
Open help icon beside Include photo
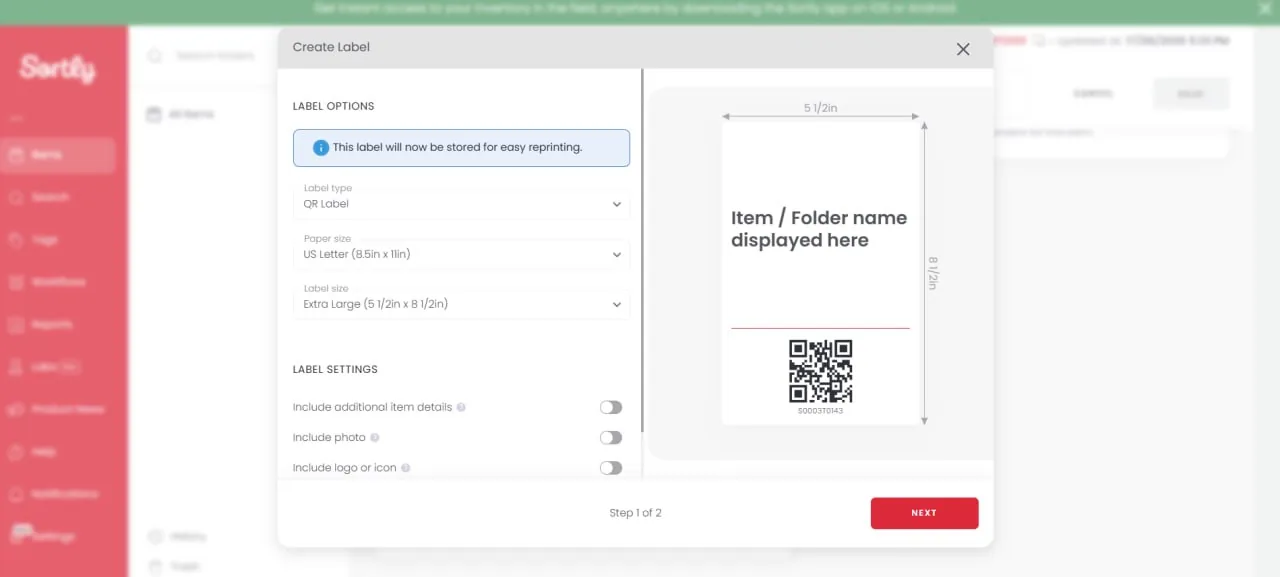click(375, 438)
